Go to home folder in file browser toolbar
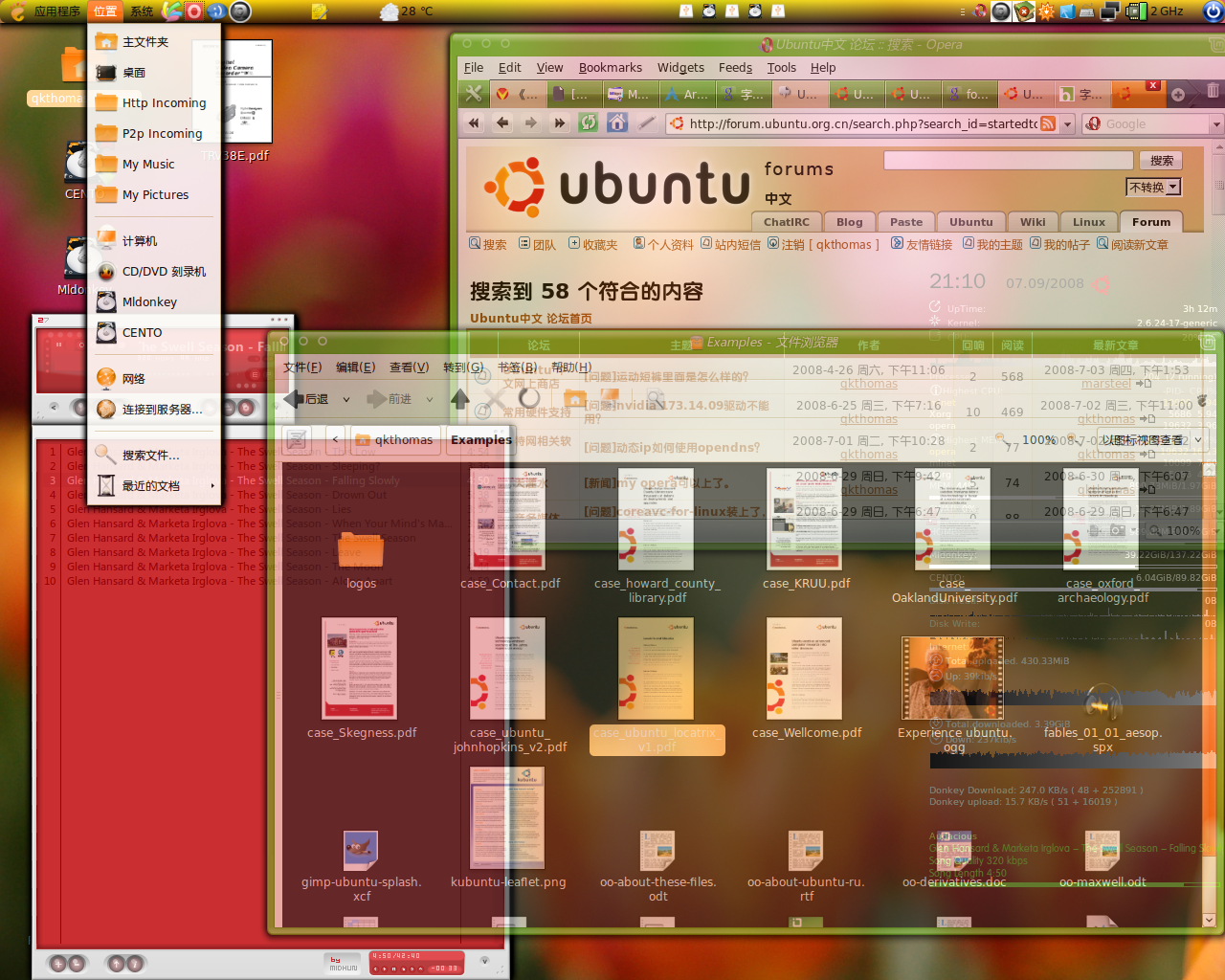 (575, 399)
